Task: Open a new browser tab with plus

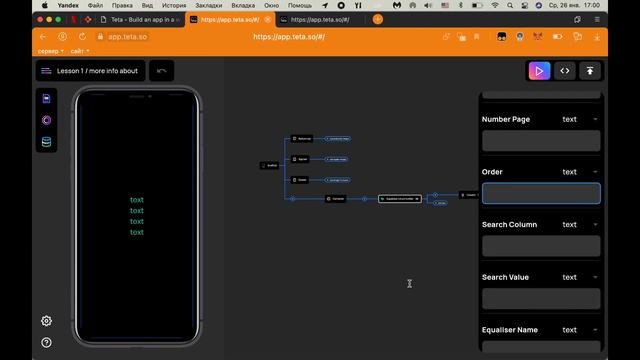Action: (x=378, y=19)
